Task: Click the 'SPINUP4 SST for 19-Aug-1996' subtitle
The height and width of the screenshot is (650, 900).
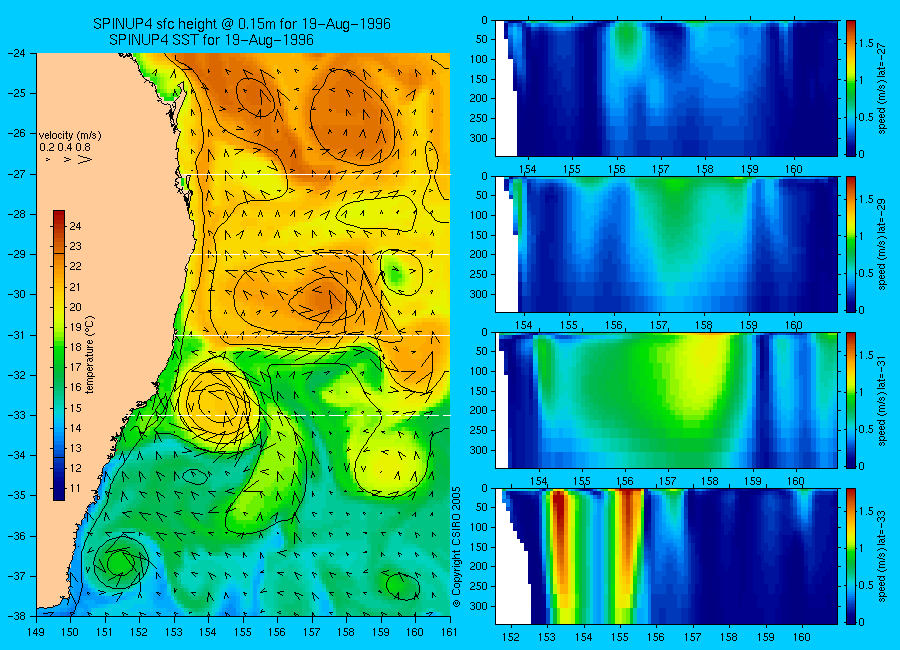Action: coord(211,40)
